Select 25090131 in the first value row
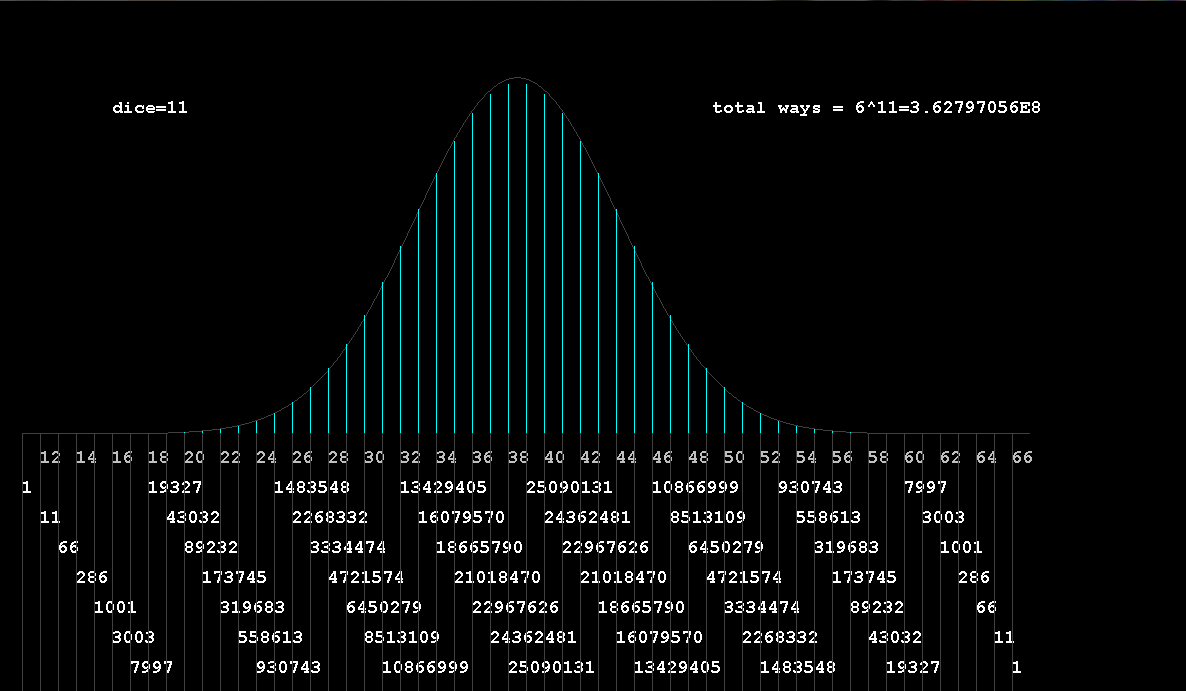The height and width of the screenshot is (691, 1186). [569, 488]
